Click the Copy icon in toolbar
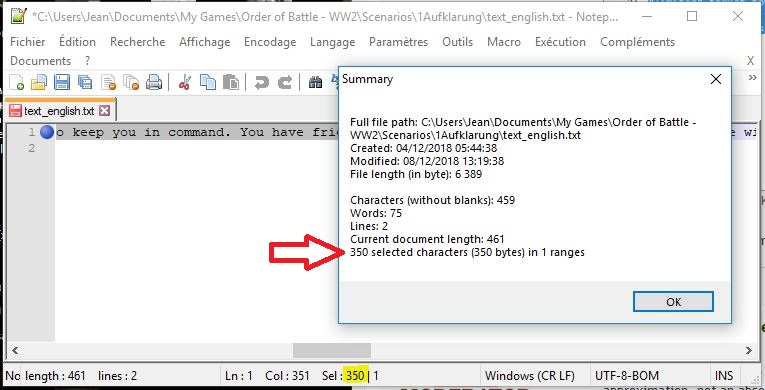765x390 pixels. [208, 82]
